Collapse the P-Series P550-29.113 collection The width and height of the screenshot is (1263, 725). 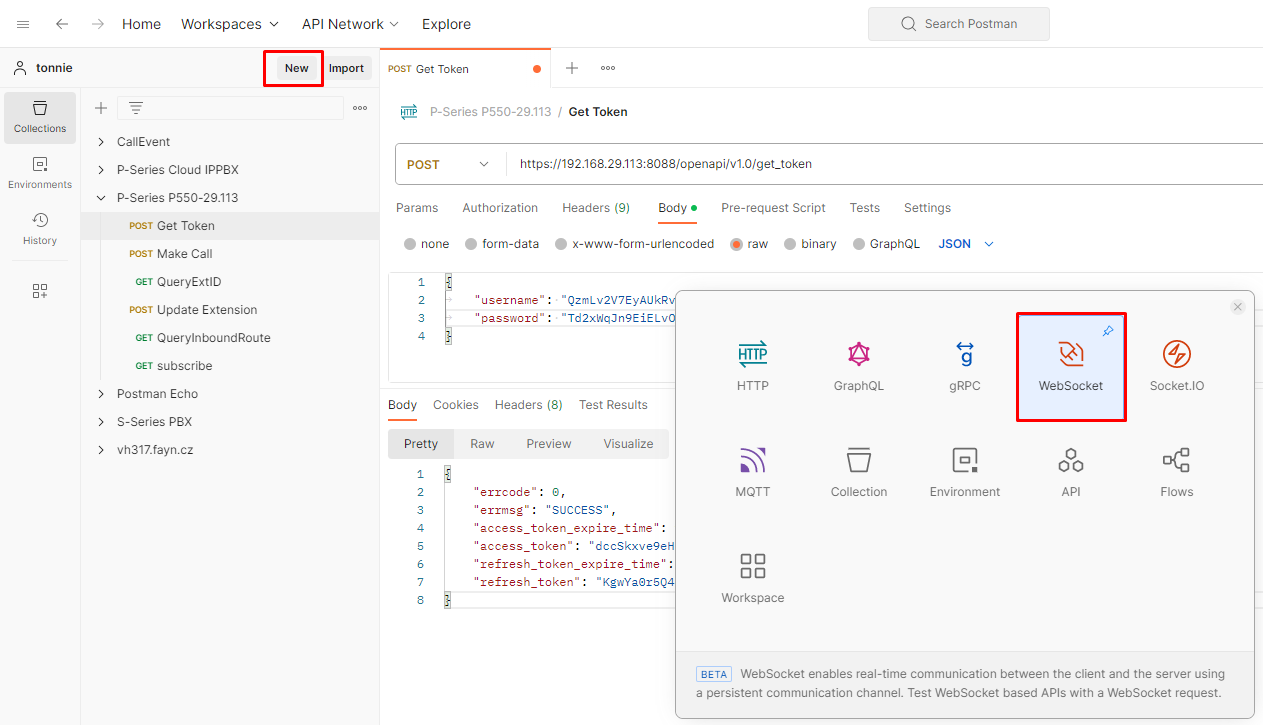coord(101,198)
